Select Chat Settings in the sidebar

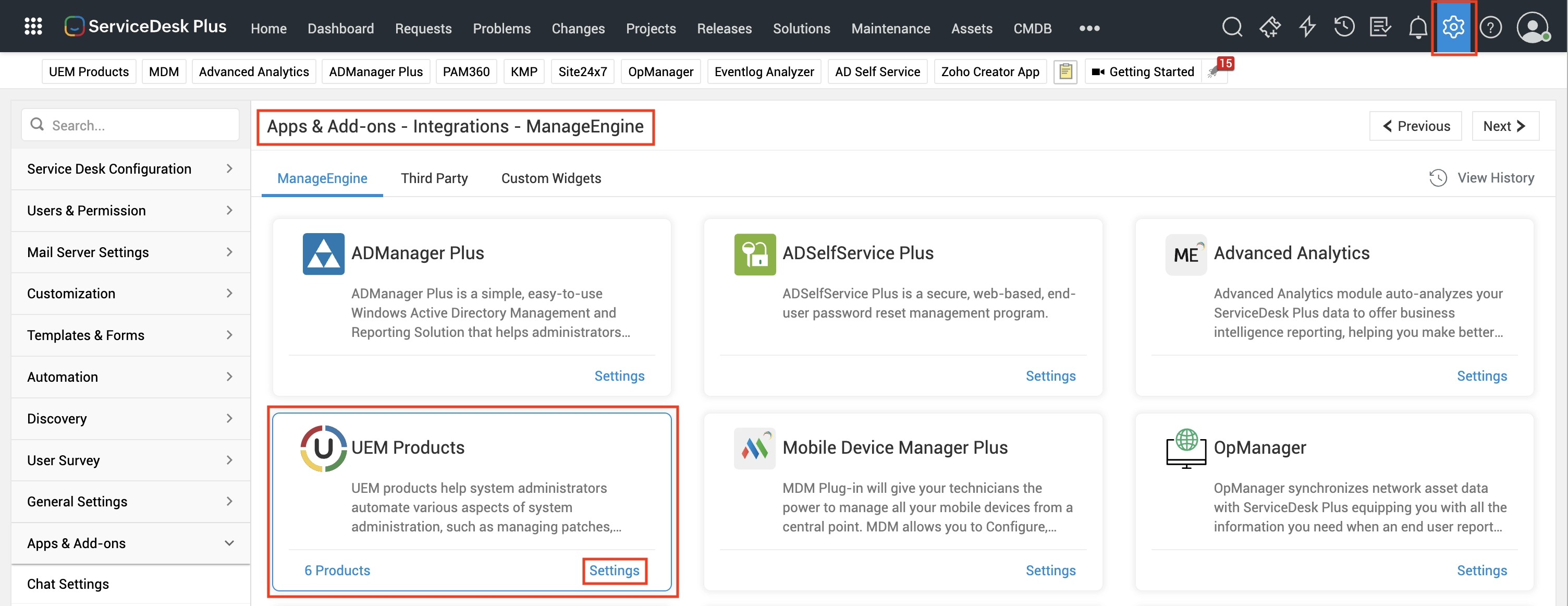131,584
